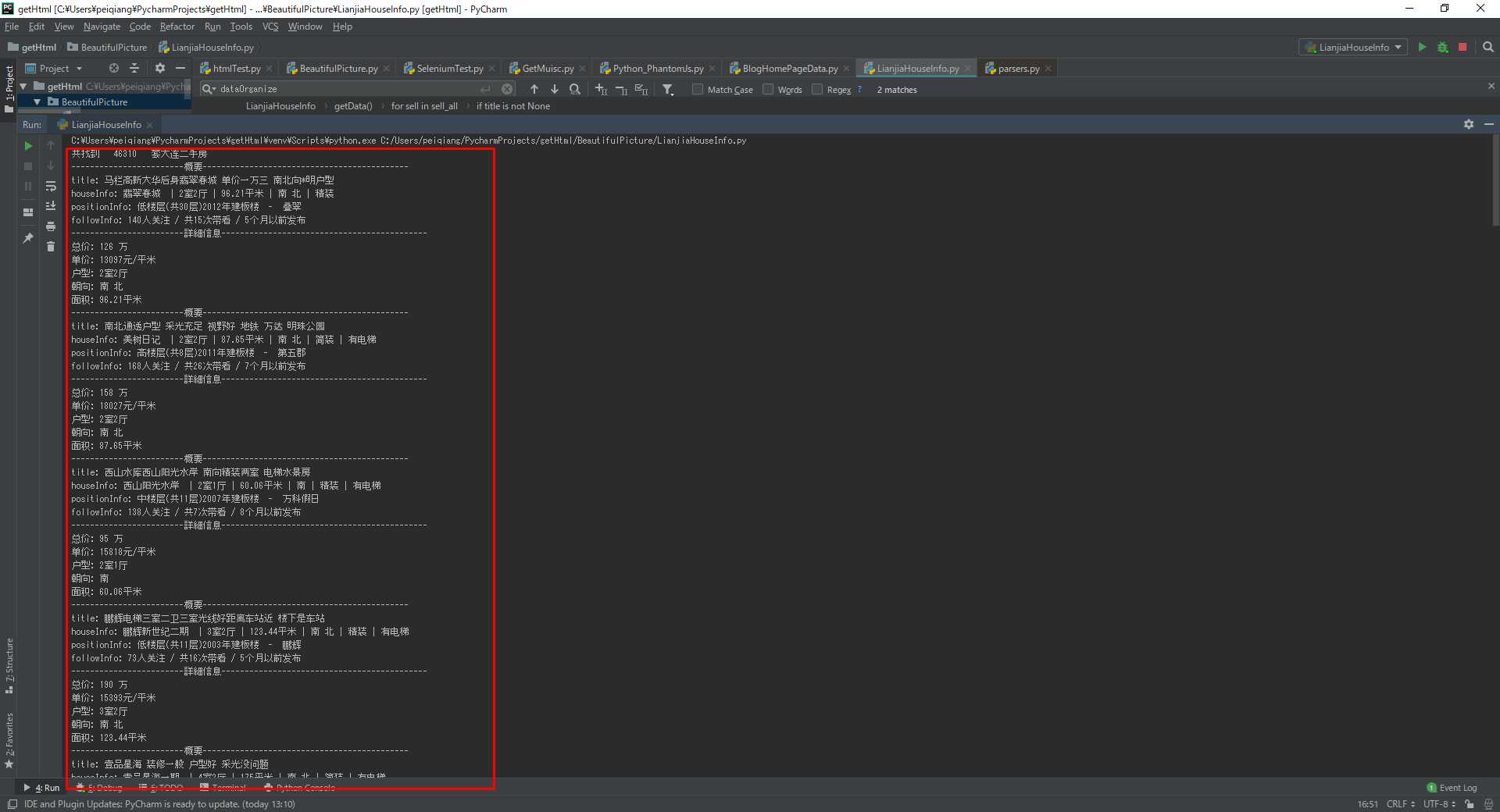
Task: Collapse getHtml project root node
Action: click(23, 87)
